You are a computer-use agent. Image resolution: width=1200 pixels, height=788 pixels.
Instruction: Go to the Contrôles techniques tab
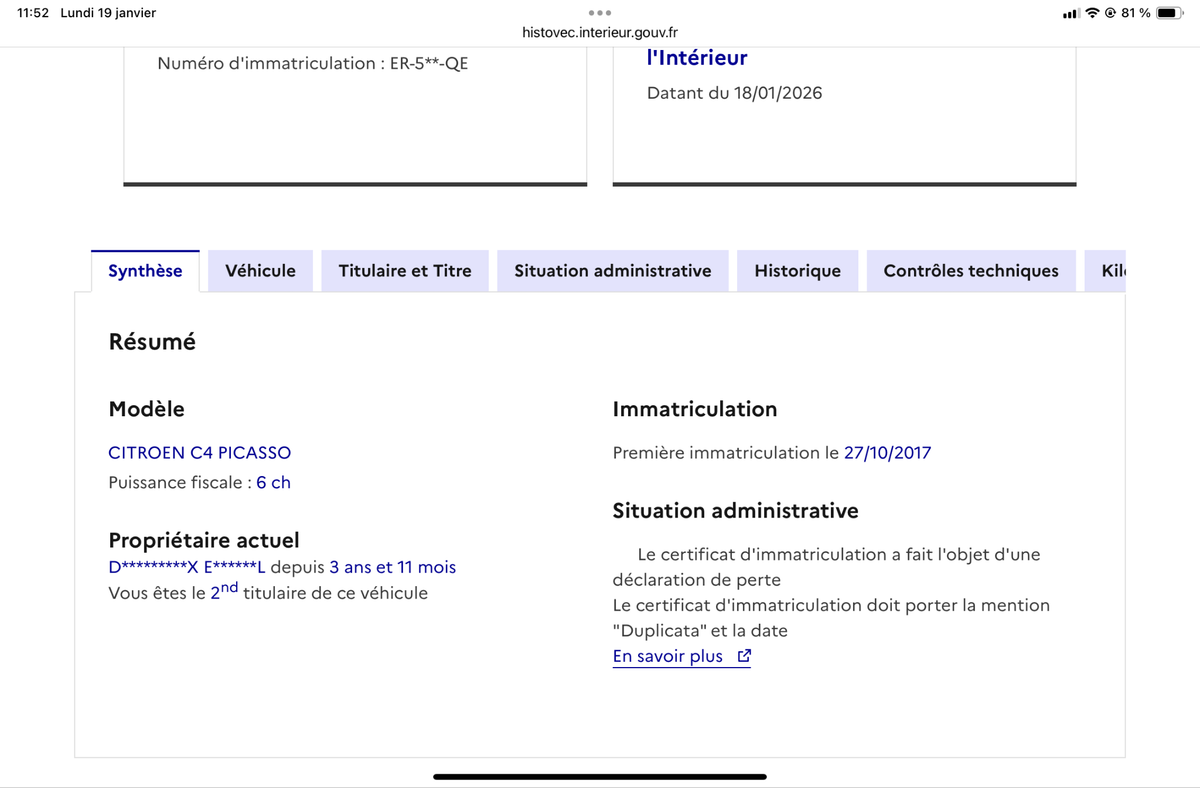970,271
